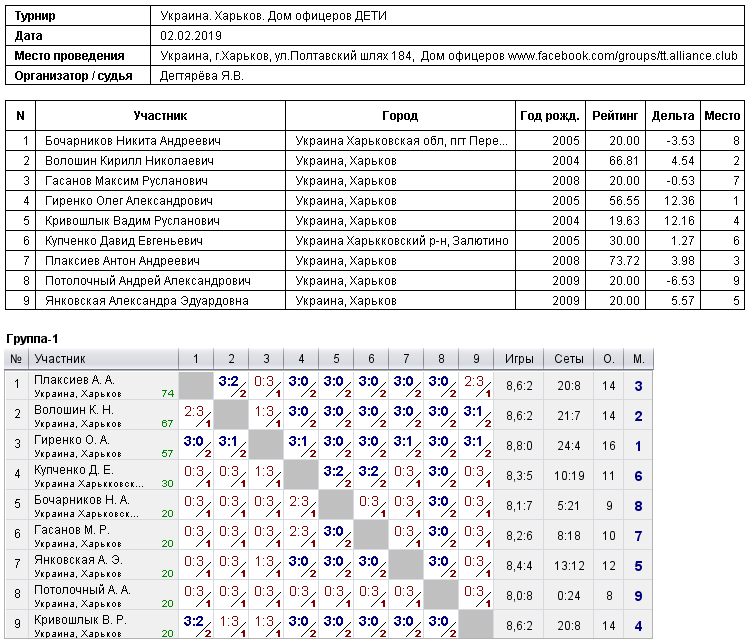Click the Дельта column header

673,116
